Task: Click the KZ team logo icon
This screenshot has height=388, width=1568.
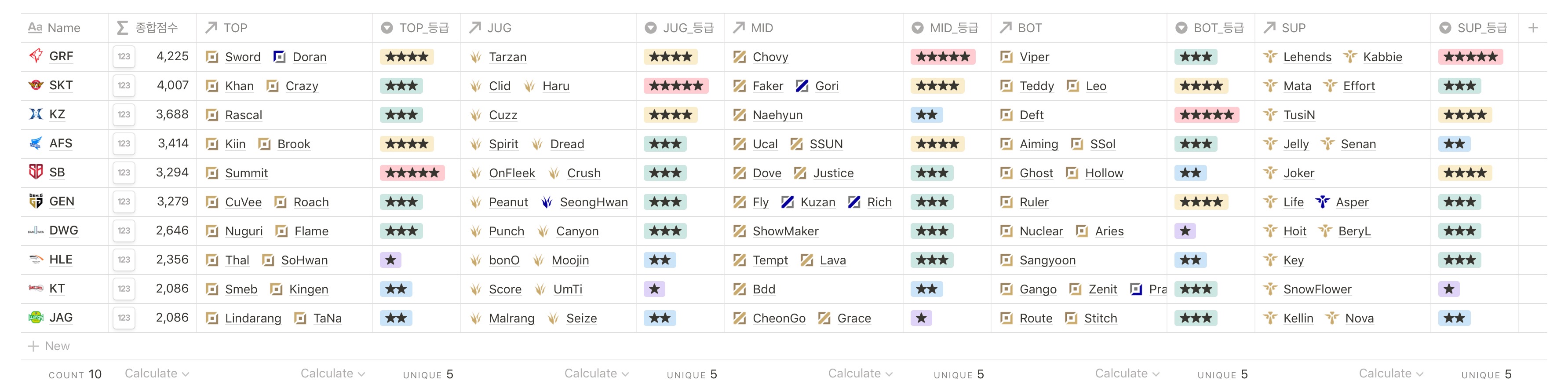Action: click(36, 114)
